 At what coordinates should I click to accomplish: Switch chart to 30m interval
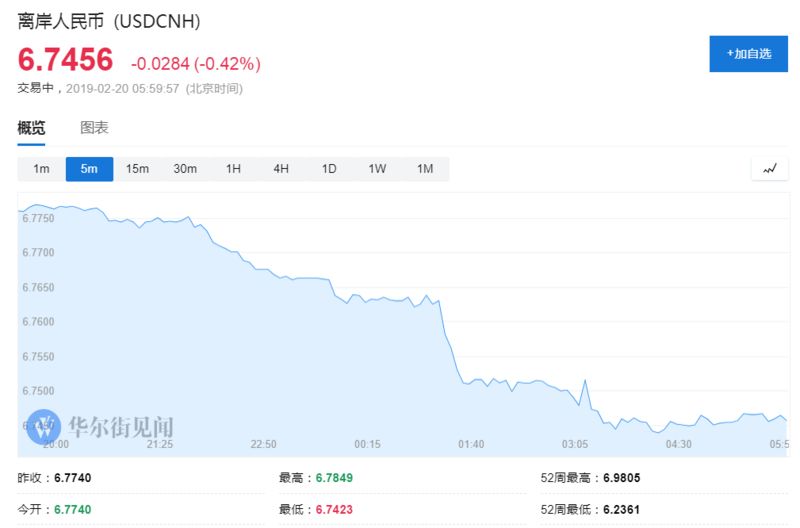click(185, 169)
